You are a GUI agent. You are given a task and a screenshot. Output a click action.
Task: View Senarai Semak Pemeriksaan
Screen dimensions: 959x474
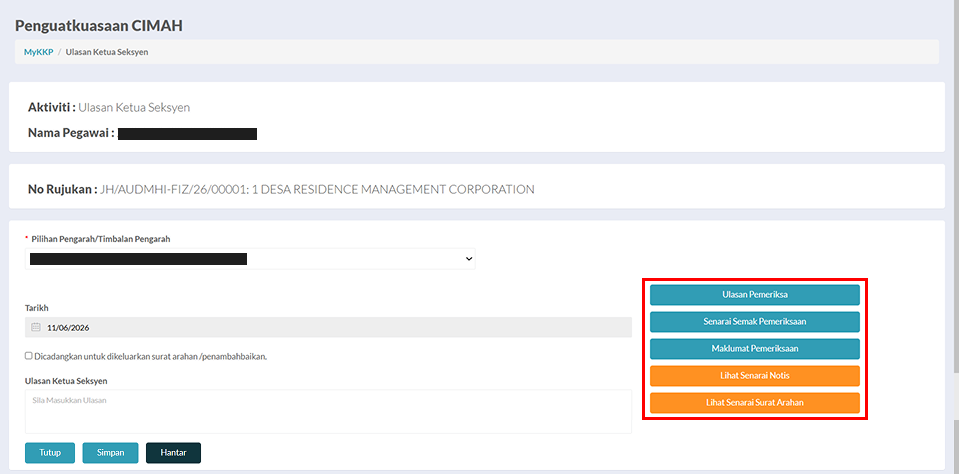755,322
